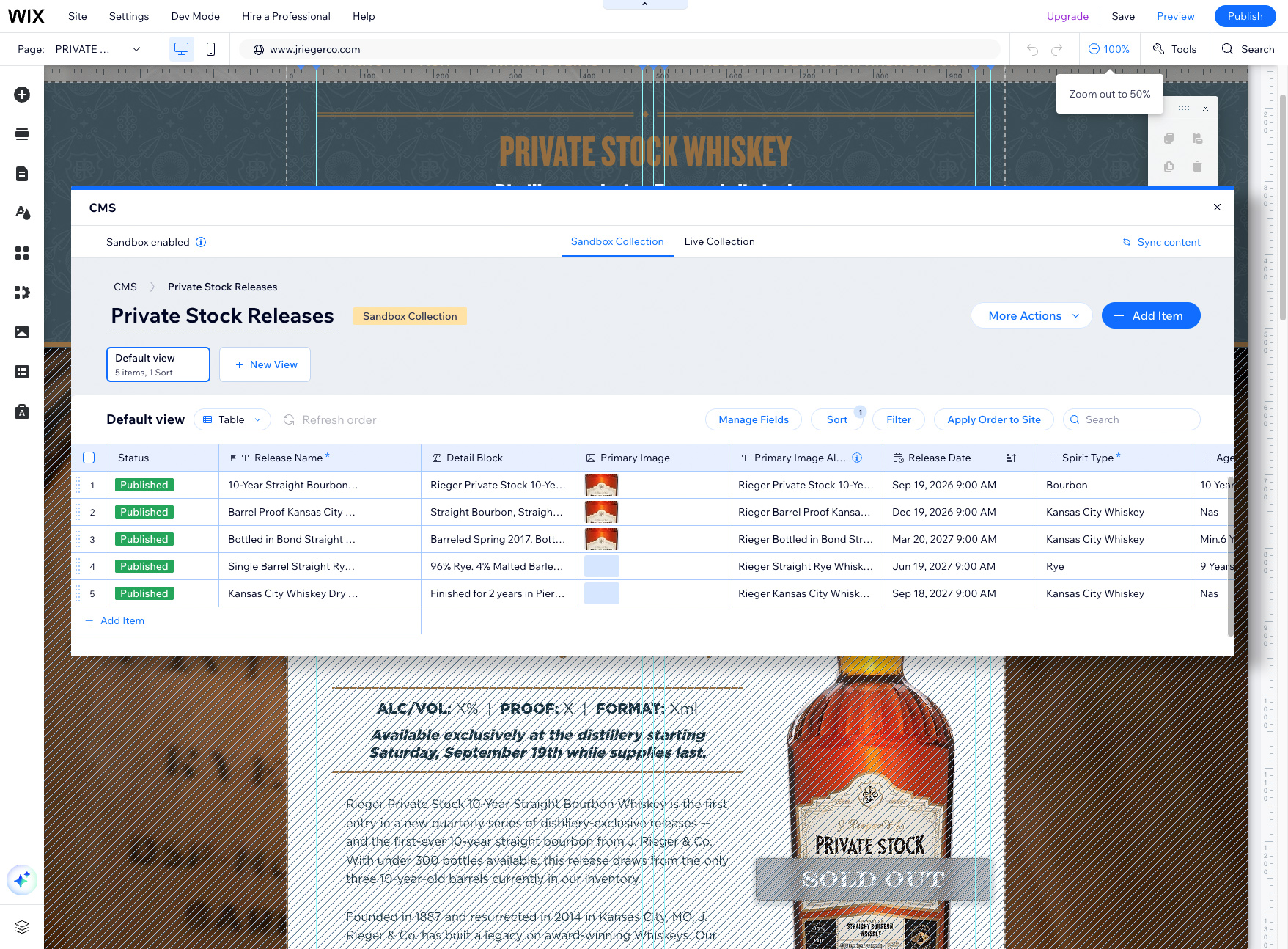Open the Pages & Menu icon in the sidebar

pyautogui.click(x=22, y=174)
